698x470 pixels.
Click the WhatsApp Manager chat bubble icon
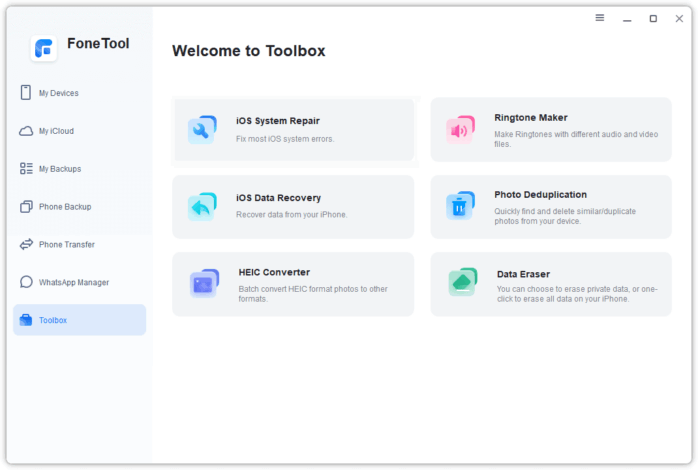tap(26, 282)
